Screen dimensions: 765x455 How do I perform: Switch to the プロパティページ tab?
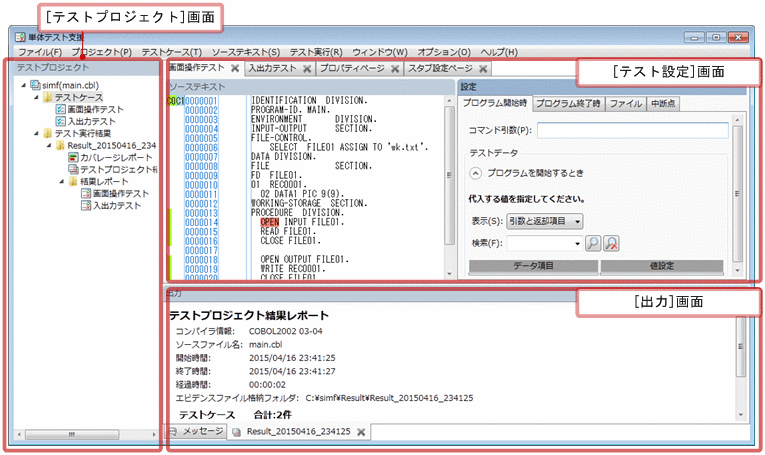(352, 68)
